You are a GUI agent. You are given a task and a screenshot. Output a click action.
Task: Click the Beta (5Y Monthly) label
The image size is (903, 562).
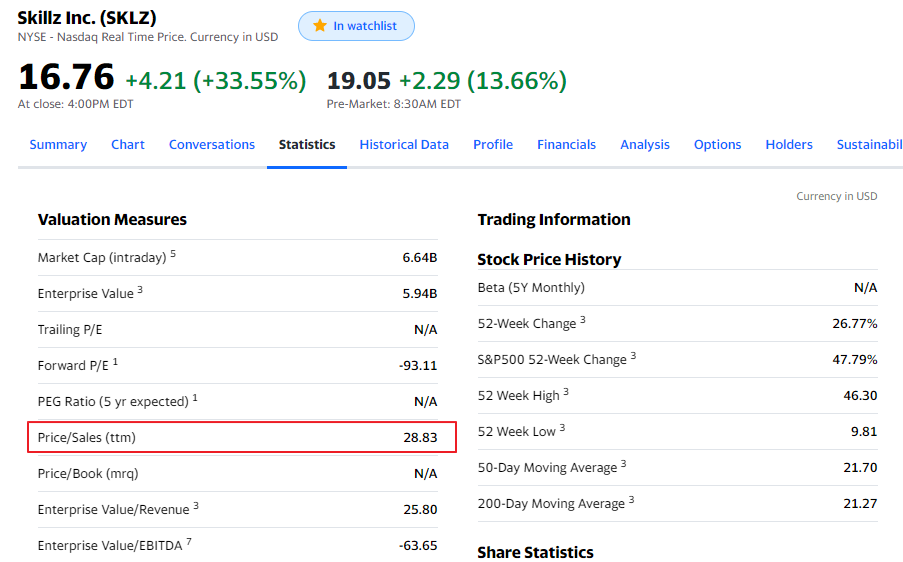pyautogui.click(x=531, y=287)
